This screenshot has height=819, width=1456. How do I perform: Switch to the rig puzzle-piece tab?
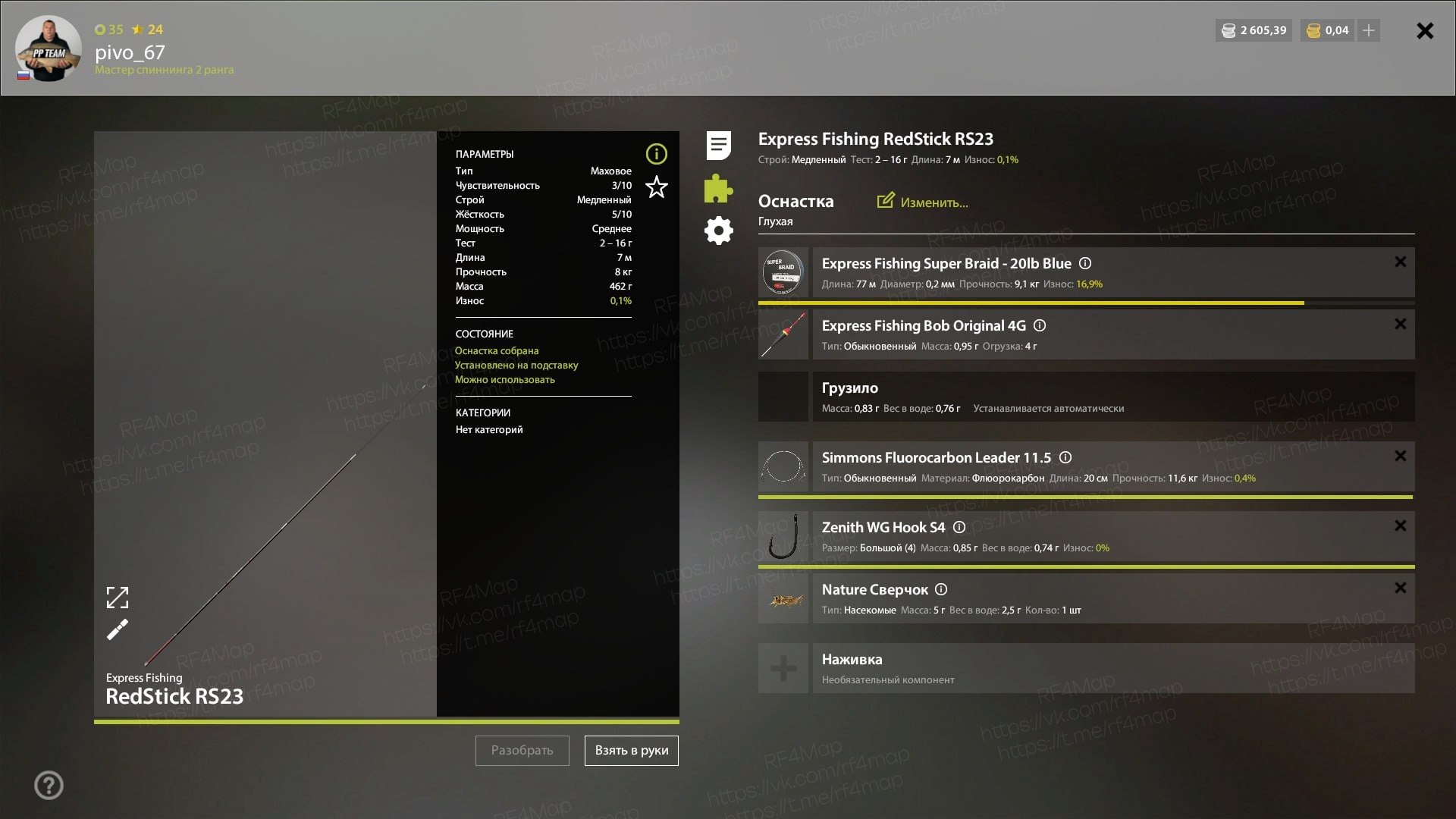point(718,188)
